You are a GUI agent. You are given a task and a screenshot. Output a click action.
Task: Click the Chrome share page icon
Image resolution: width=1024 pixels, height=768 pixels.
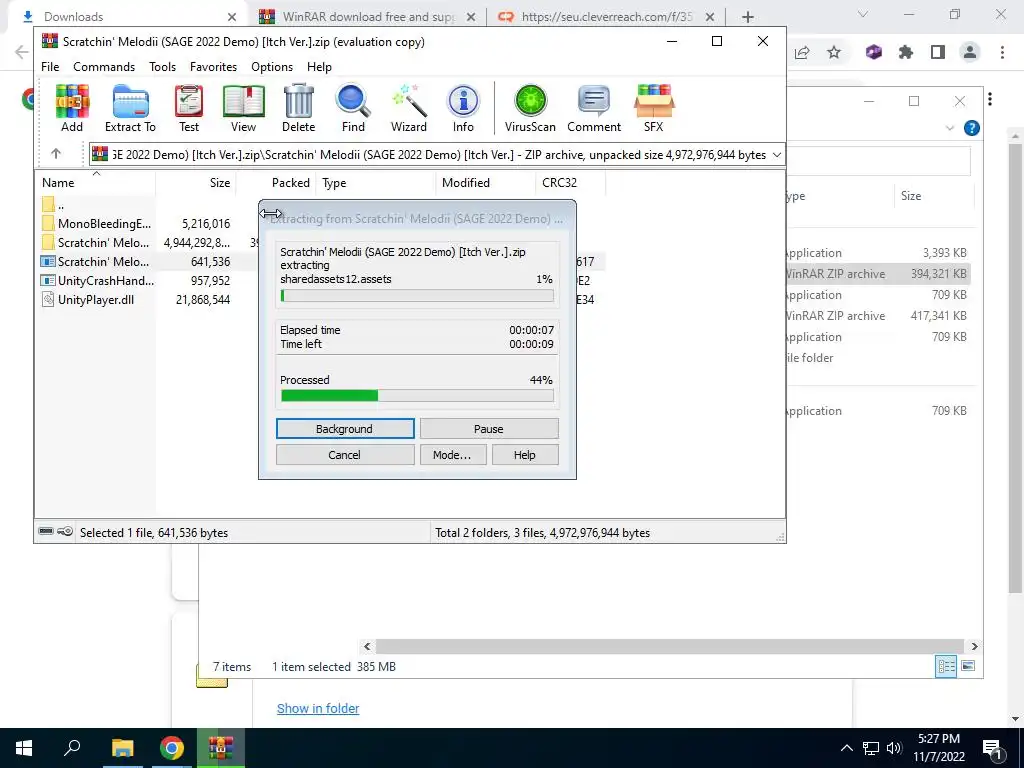[802, 52]
